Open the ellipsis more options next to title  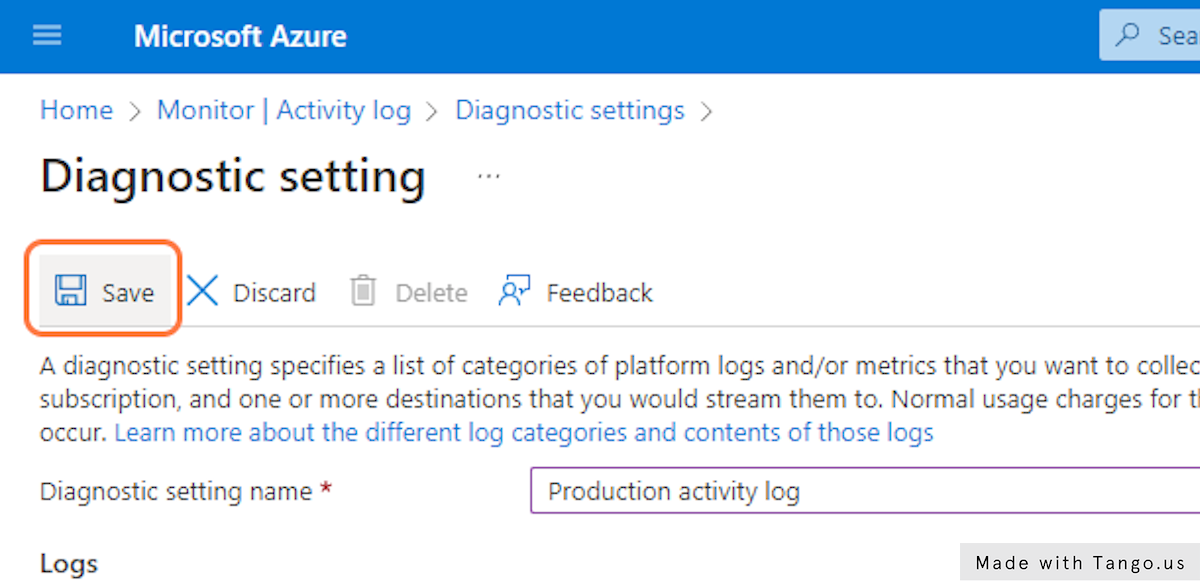click(x=488, y=176)
